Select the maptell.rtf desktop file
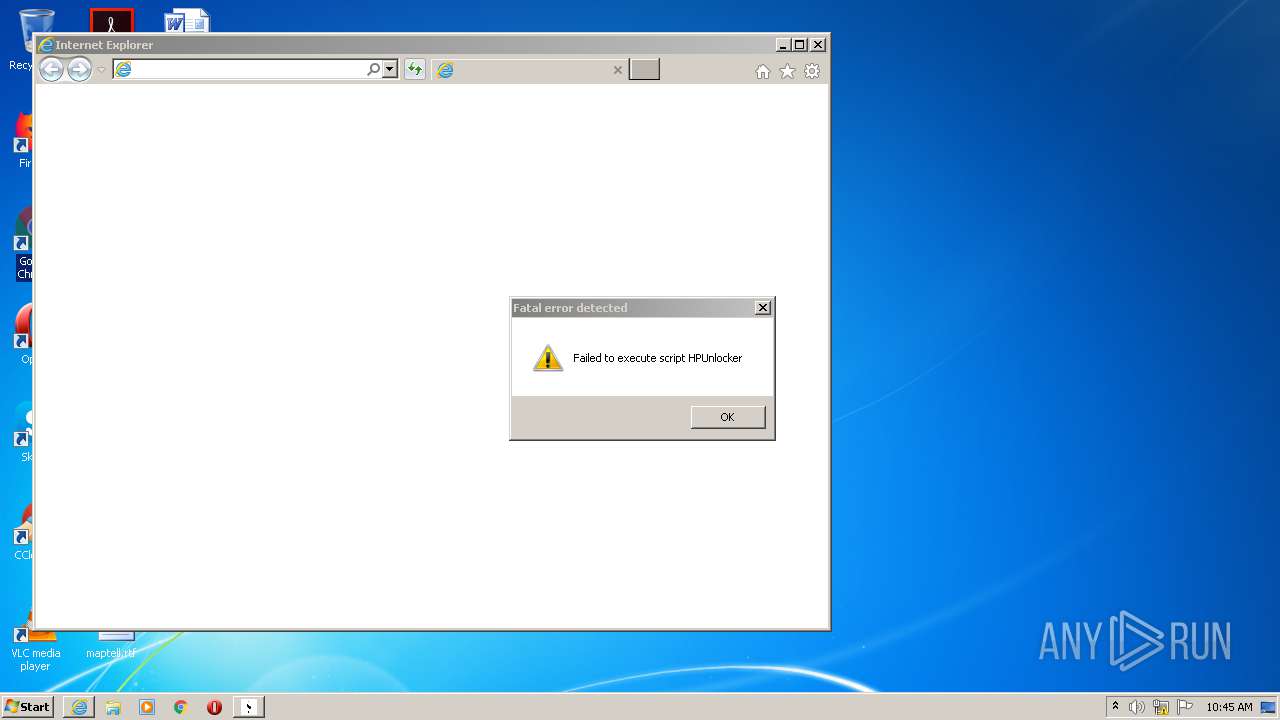Image resolution: width=1280 pixels, height=720 pixels. coord(111,645)
